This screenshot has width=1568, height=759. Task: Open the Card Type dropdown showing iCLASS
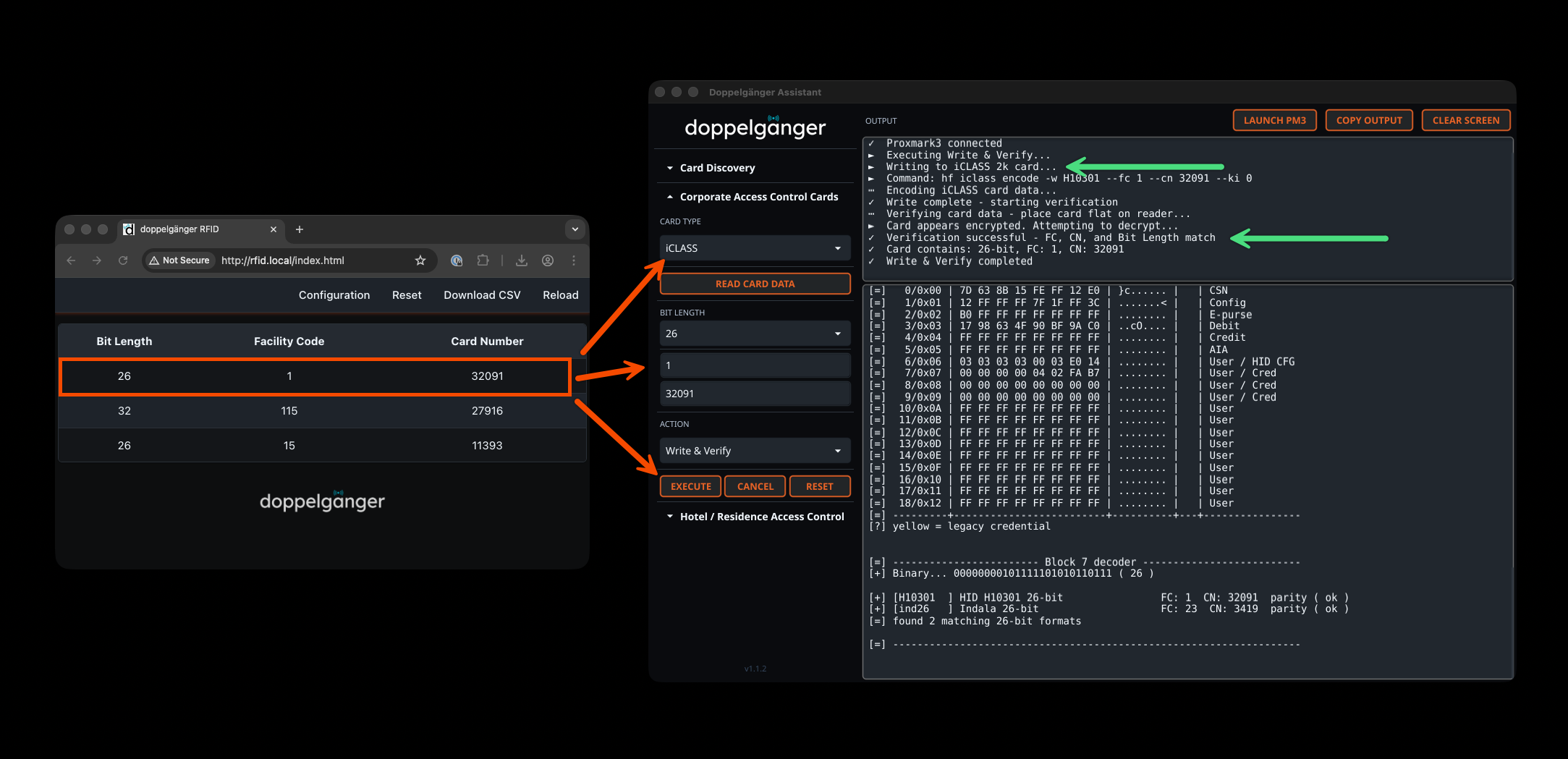click(755, 247)
